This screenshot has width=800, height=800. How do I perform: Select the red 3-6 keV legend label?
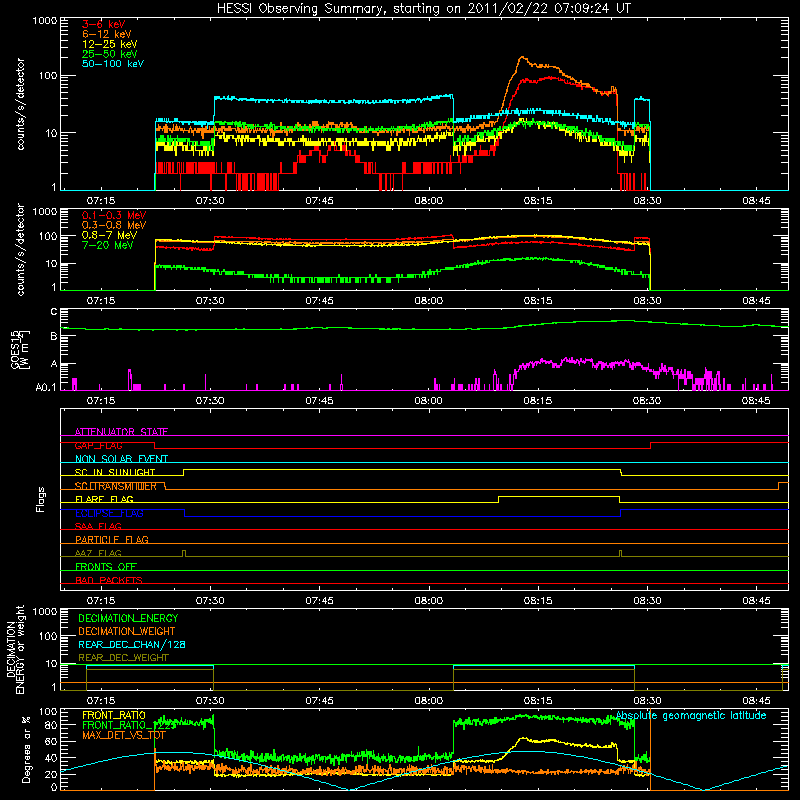click(104, 24)
